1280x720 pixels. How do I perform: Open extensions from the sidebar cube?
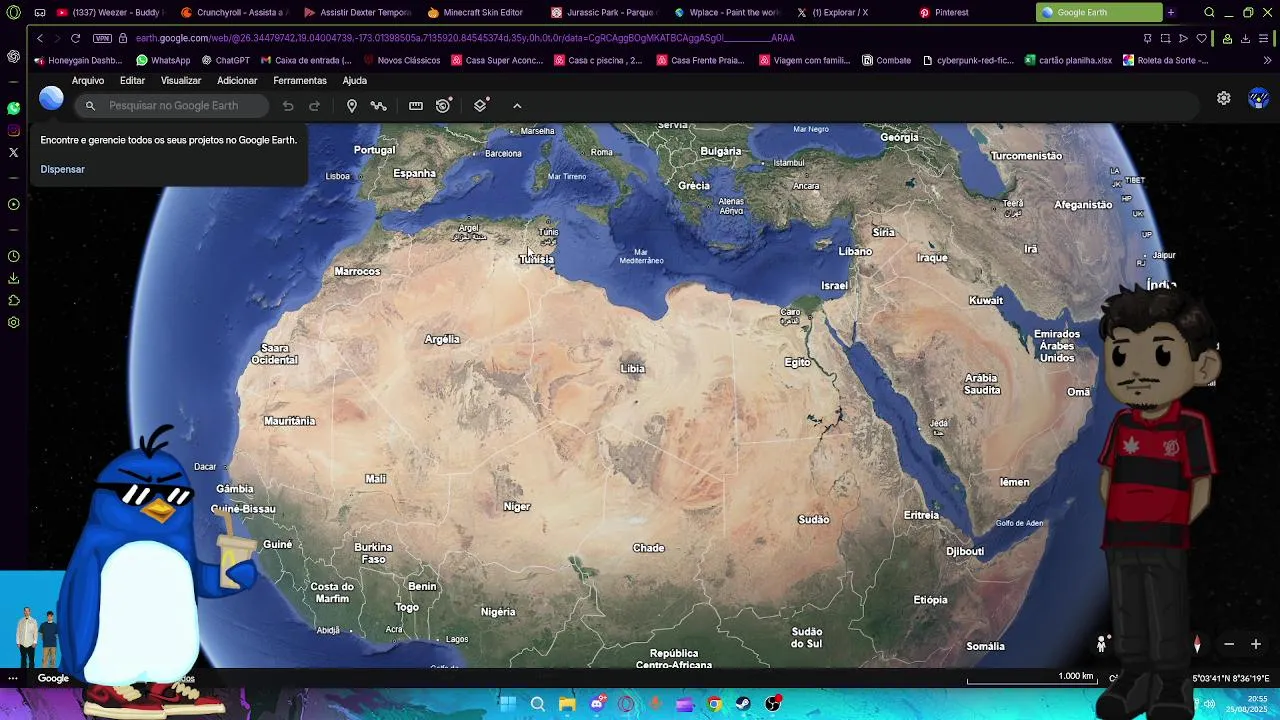13,300
